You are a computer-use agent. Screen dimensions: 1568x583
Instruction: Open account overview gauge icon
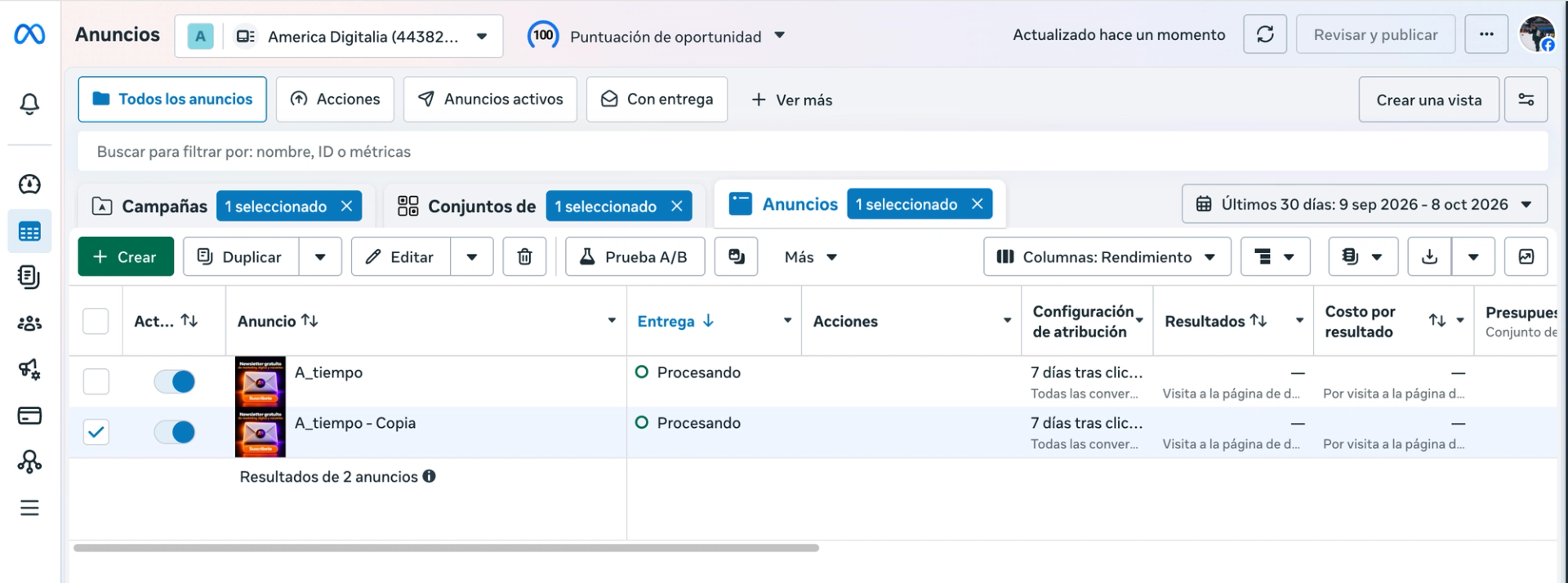point(29,185)
